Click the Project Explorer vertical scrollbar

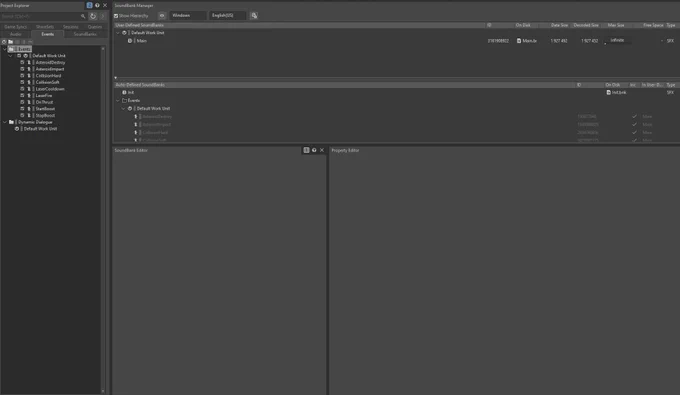tap(103, 219)
